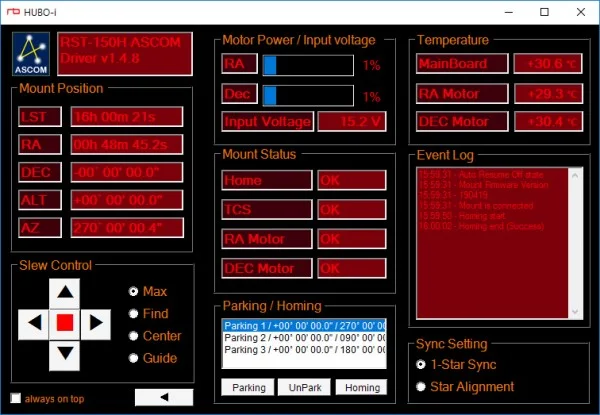Click the 'Mount is connected' log entry
Screen dimensions: 600x415
pos(476,205)
